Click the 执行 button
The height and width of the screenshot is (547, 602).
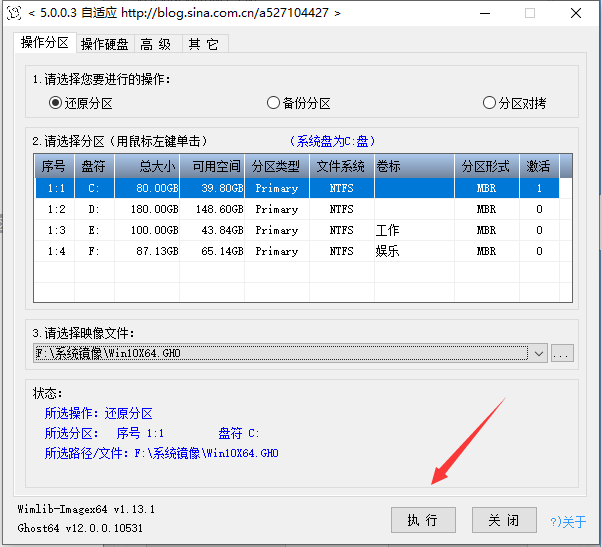click(422, 520)
